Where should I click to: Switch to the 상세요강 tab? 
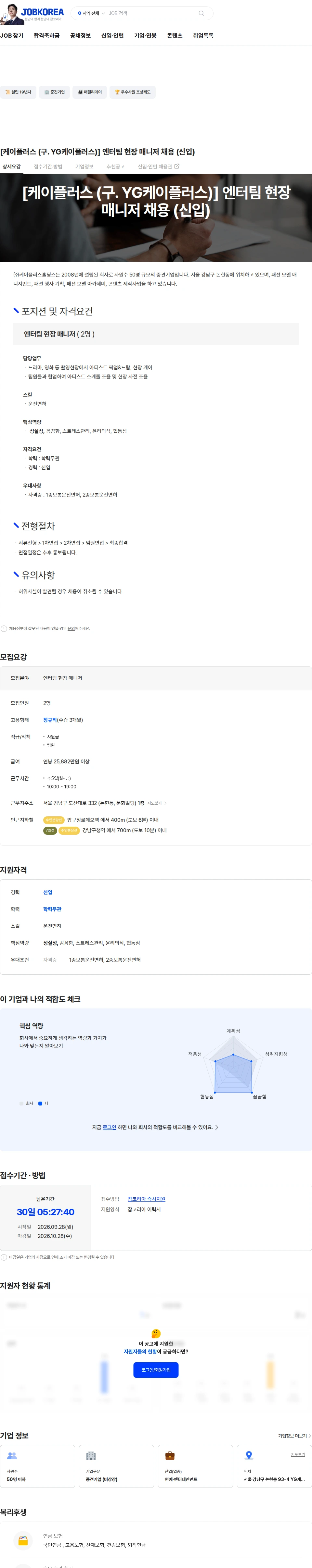pyautogui.click(x=11, y=166)
